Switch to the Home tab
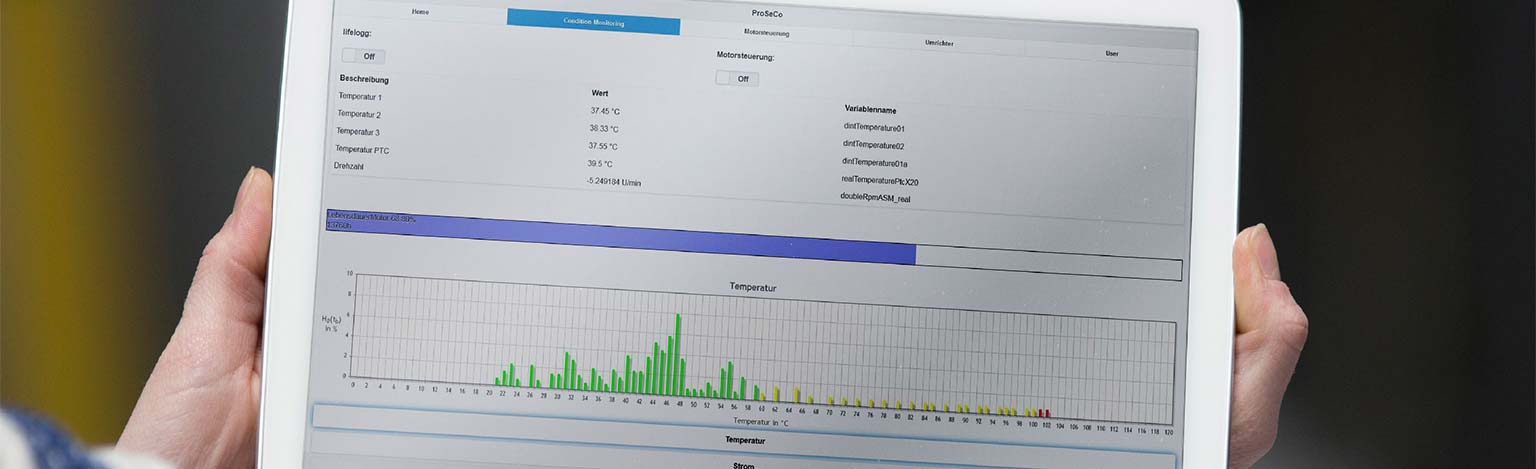The height and width of the screenshot is (469, 1536). [x=420, y=12]
